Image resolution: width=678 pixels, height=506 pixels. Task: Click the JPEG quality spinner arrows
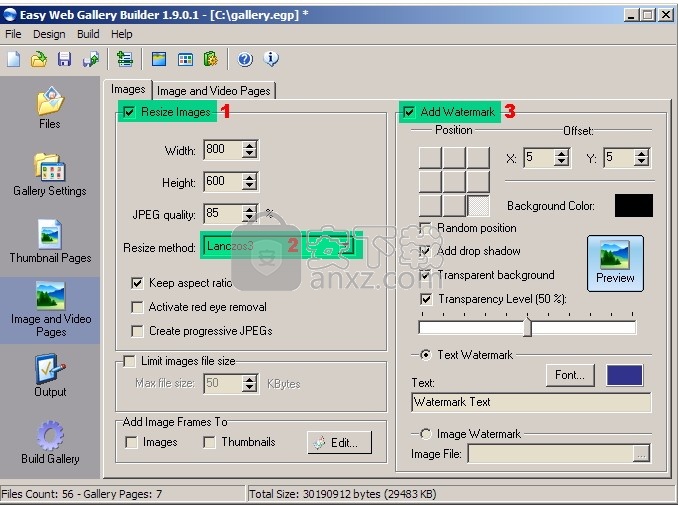tap(249, 214)
